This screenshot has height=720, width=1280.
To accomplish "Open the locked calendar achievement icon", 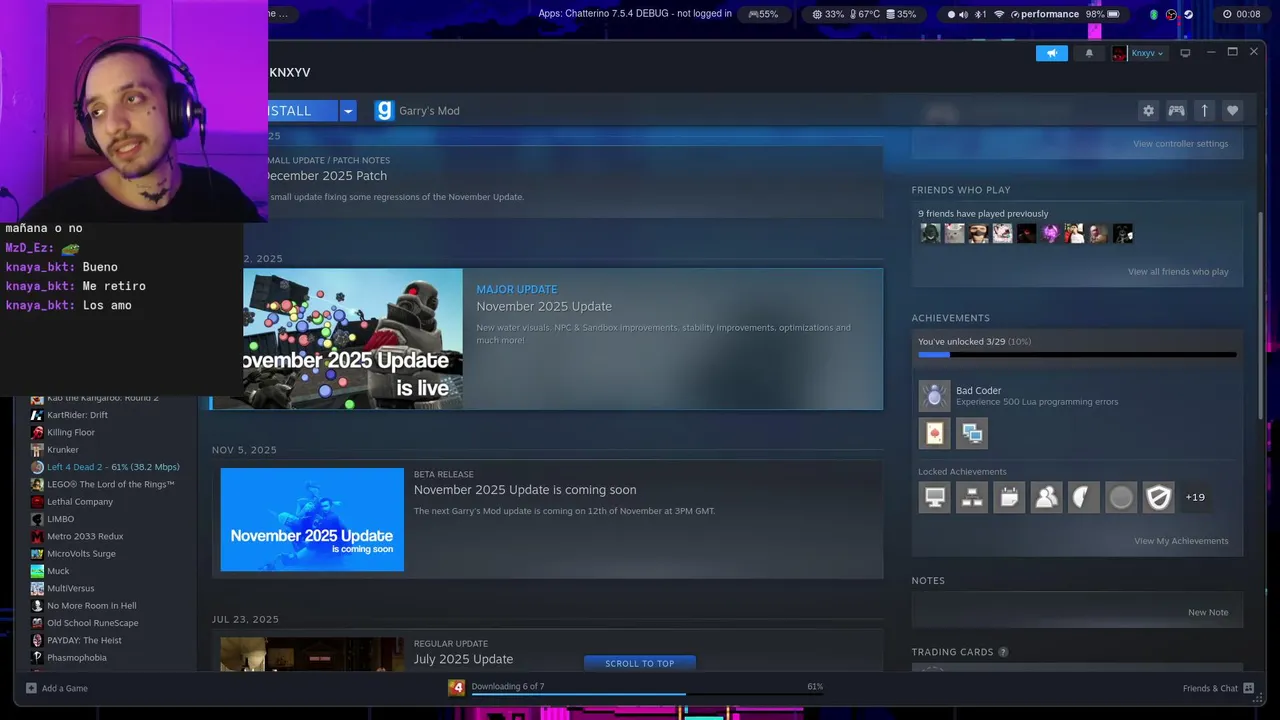I will tap(1009, 497).
